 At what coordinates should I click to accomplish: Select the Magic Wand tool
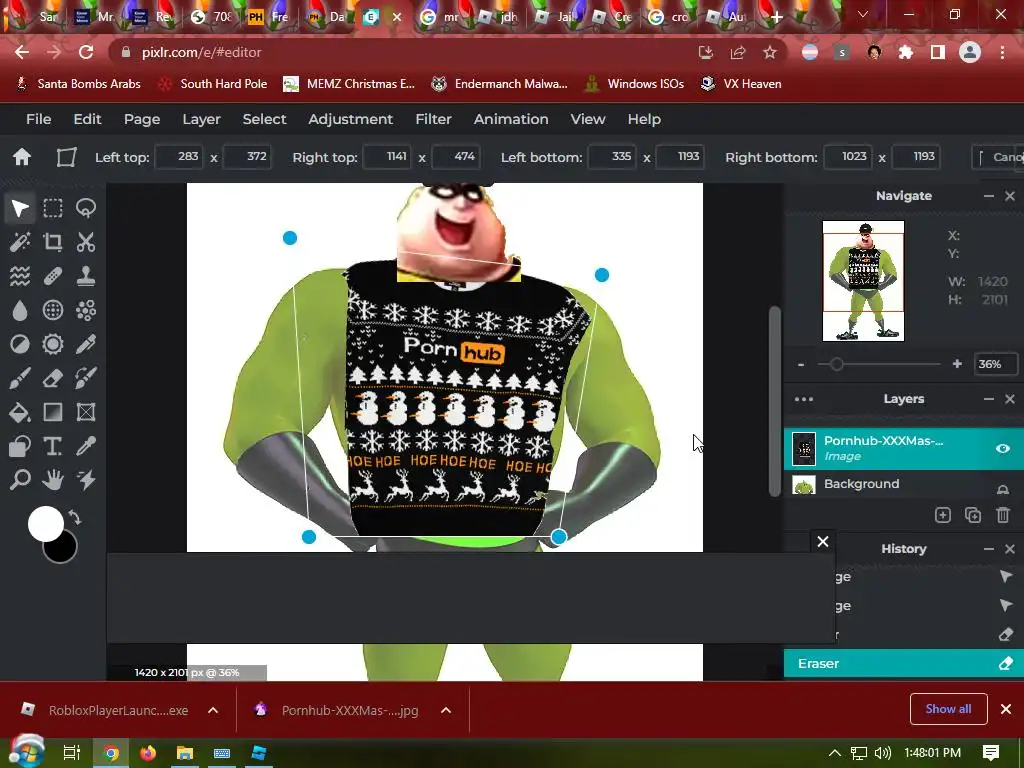coord(20,242)
